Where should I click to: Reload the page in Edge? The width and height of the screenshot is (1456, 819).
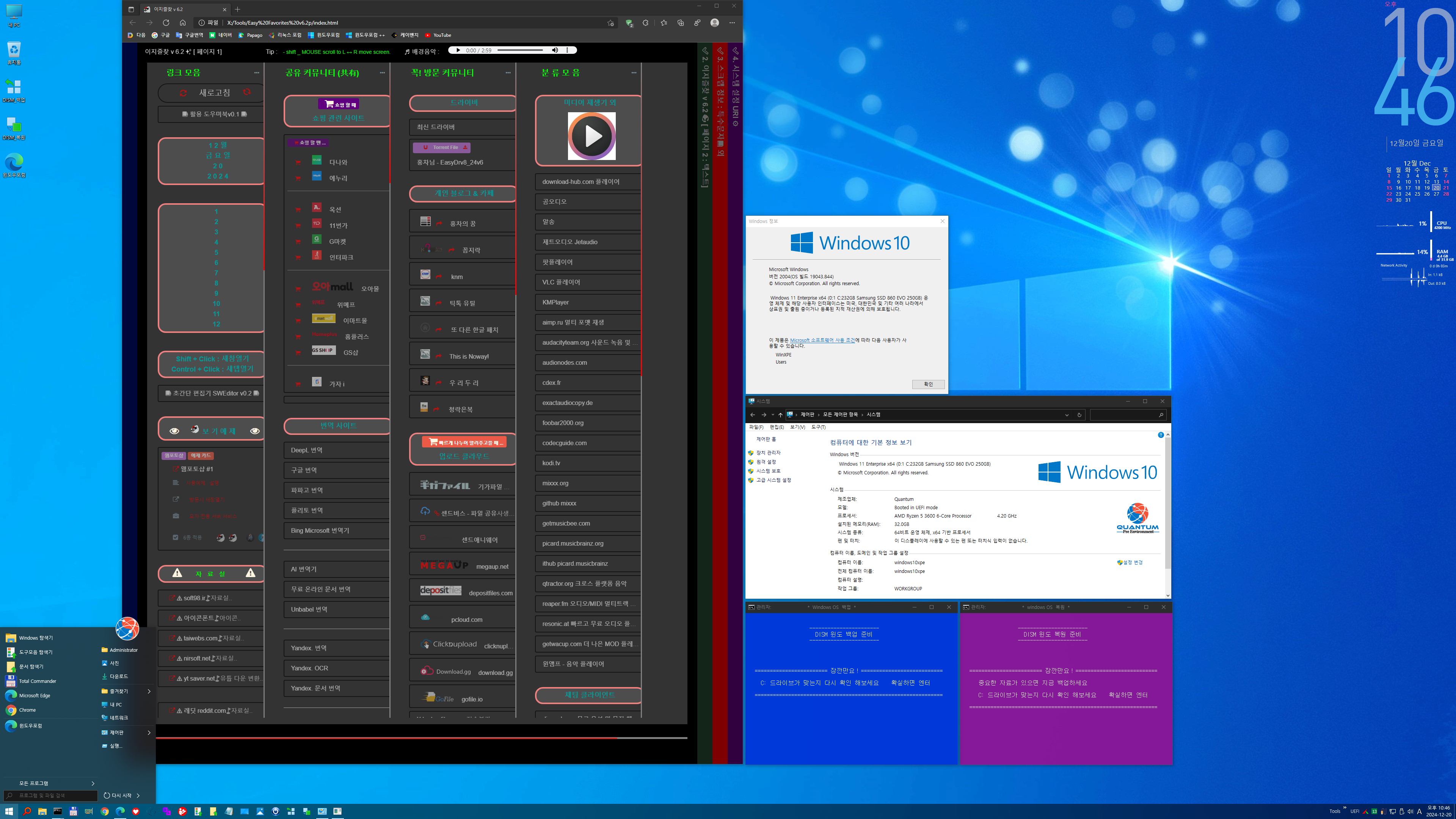[x=166, y=23]
